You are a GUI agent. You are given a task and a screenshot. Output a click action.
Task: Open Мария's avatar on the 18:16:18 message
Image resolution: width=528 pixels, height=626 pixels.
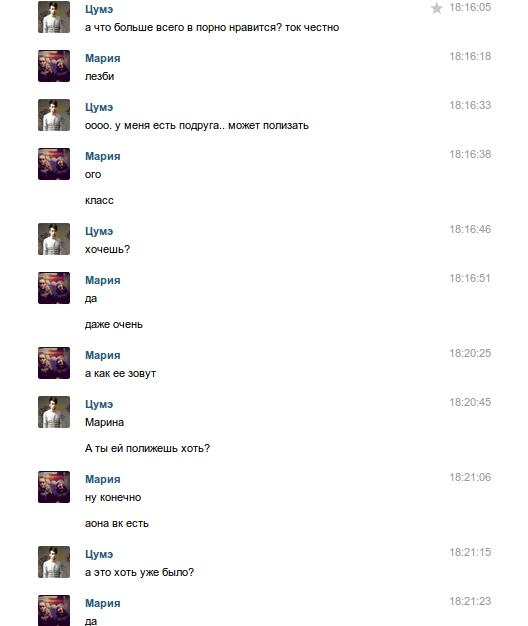pos(54,66)
